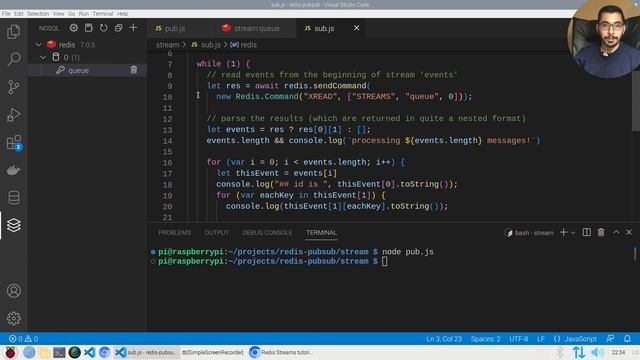Open notifications bell in status bar

pos(627,339)
